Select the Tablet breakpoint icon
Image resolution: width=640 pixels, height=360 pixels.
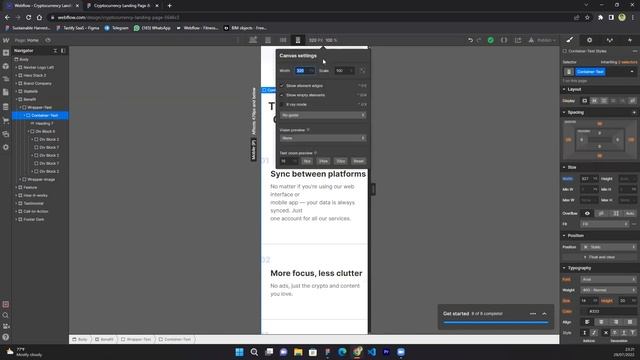pos(268,40)
